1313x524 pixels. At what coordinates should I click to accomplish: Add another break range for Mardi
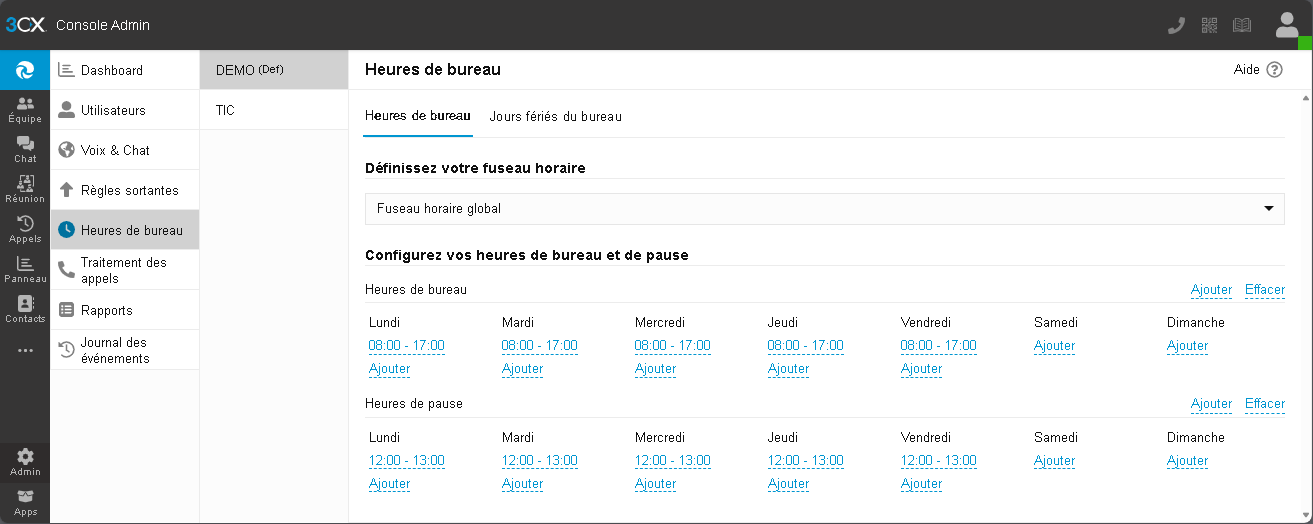coord(523,484)
